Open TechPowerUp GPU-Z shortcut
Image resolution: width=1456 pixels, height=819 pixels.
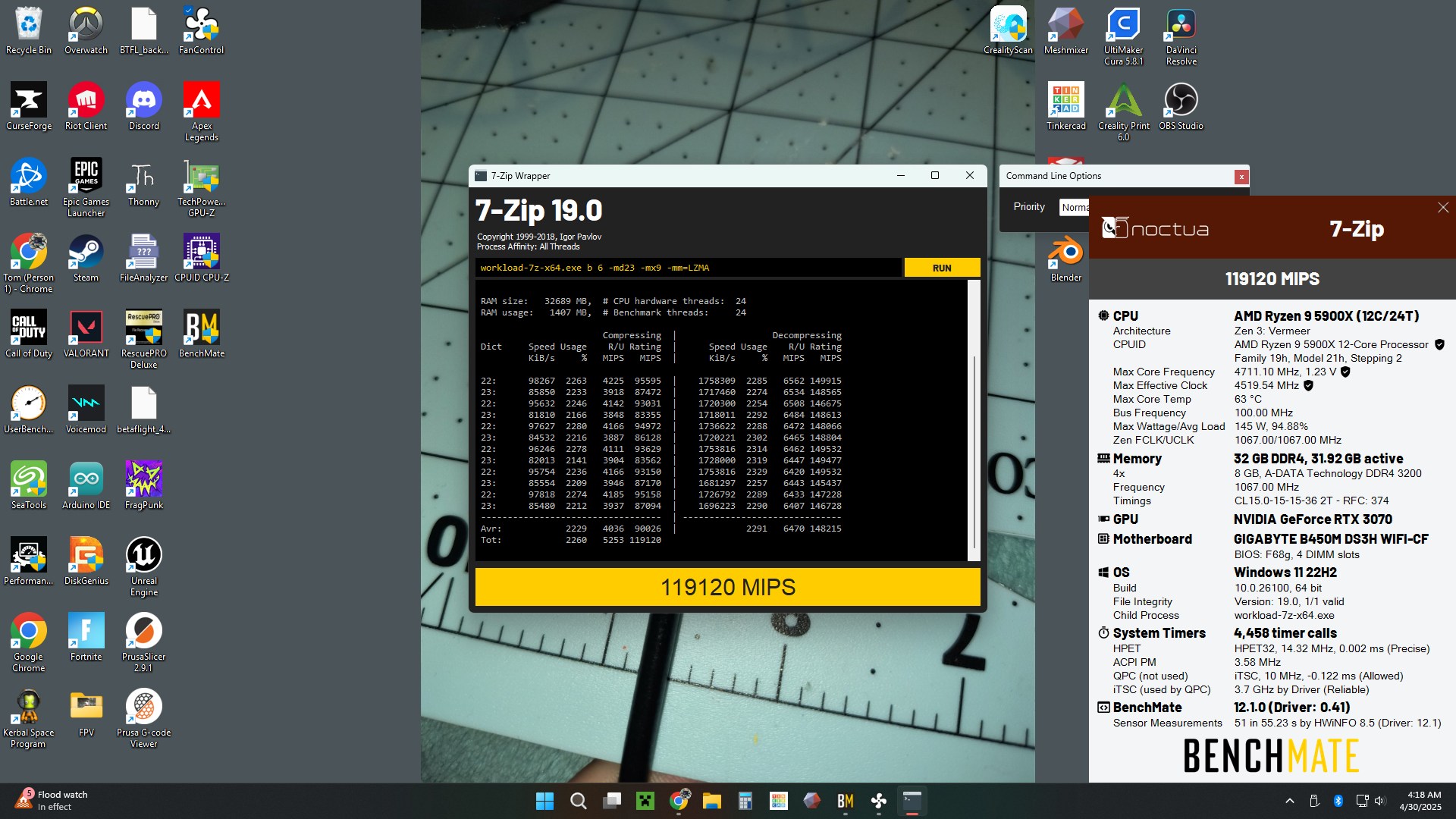click(x=201, y=188)
